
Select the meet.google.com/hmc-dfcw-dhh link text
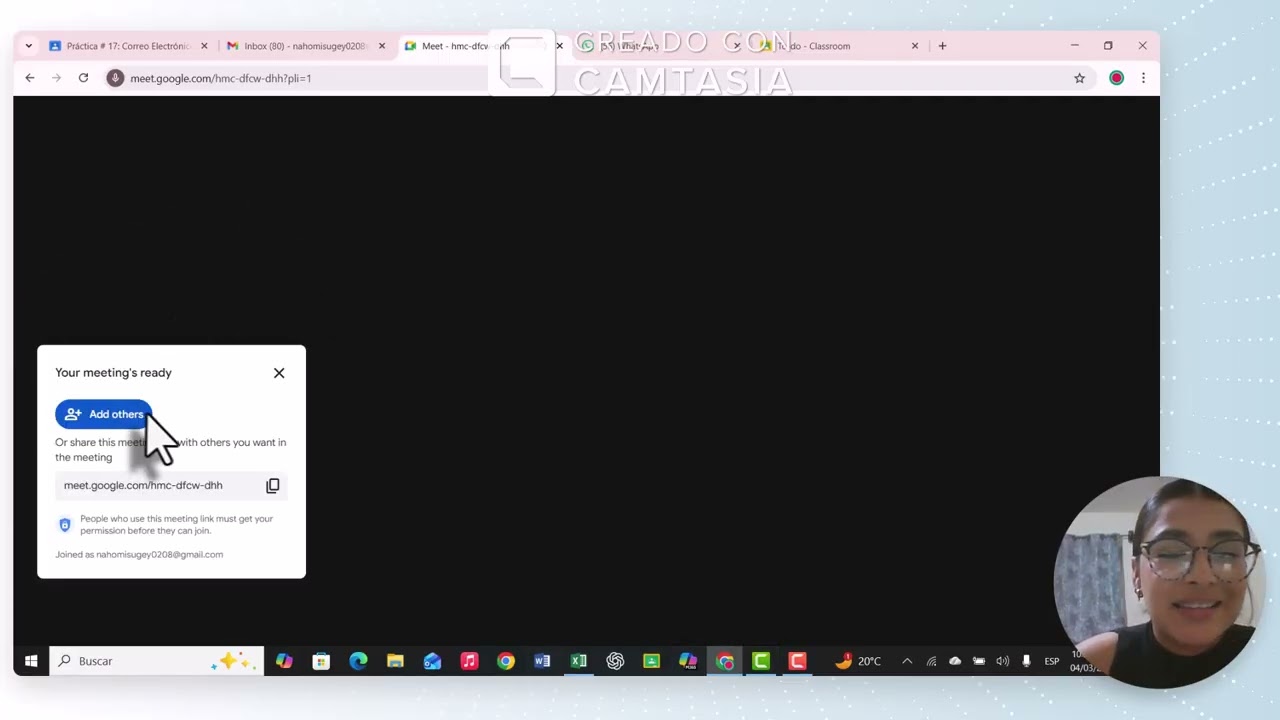click(143, 485)
